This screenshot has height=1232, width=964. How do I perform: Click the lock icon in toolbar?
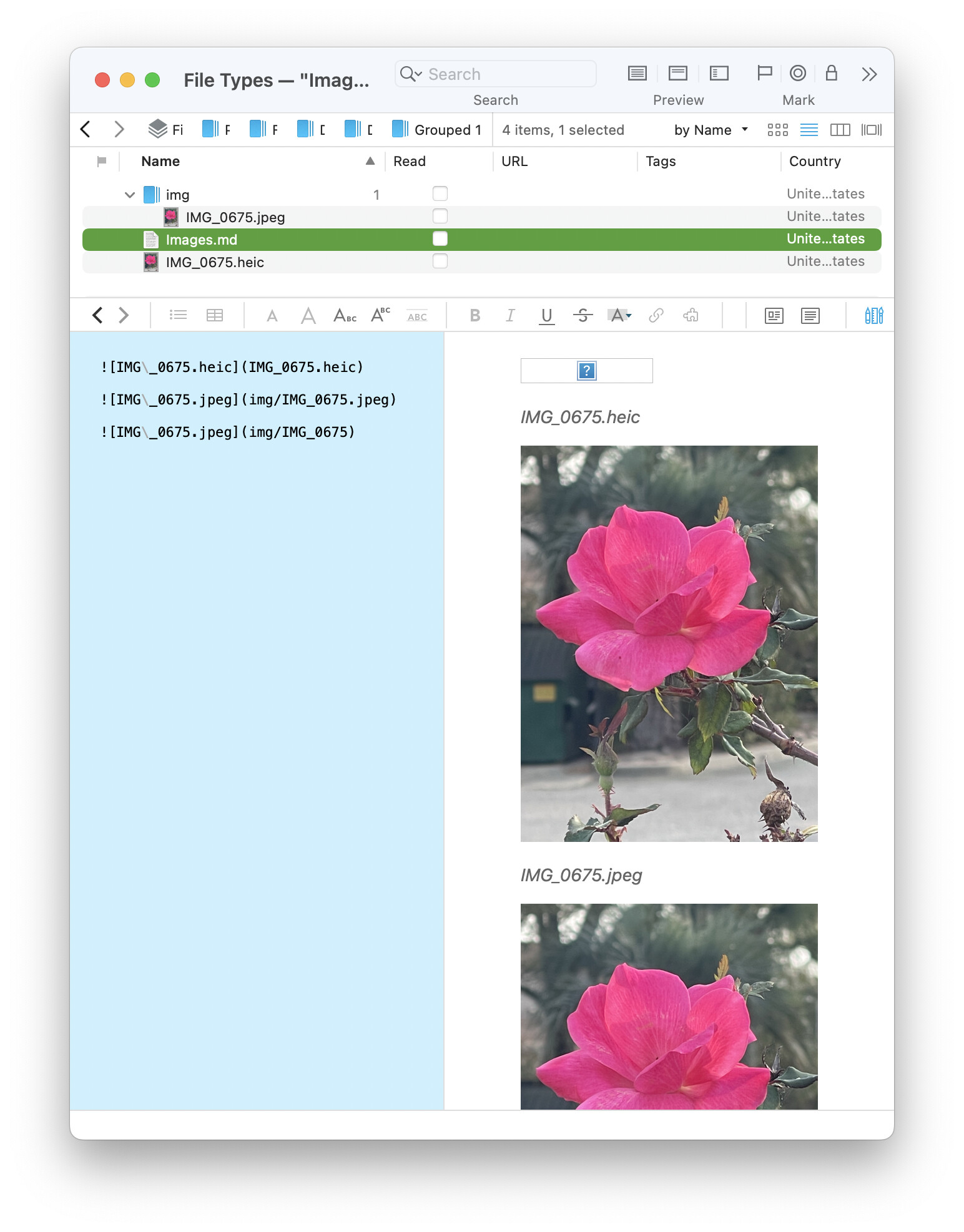831,74
